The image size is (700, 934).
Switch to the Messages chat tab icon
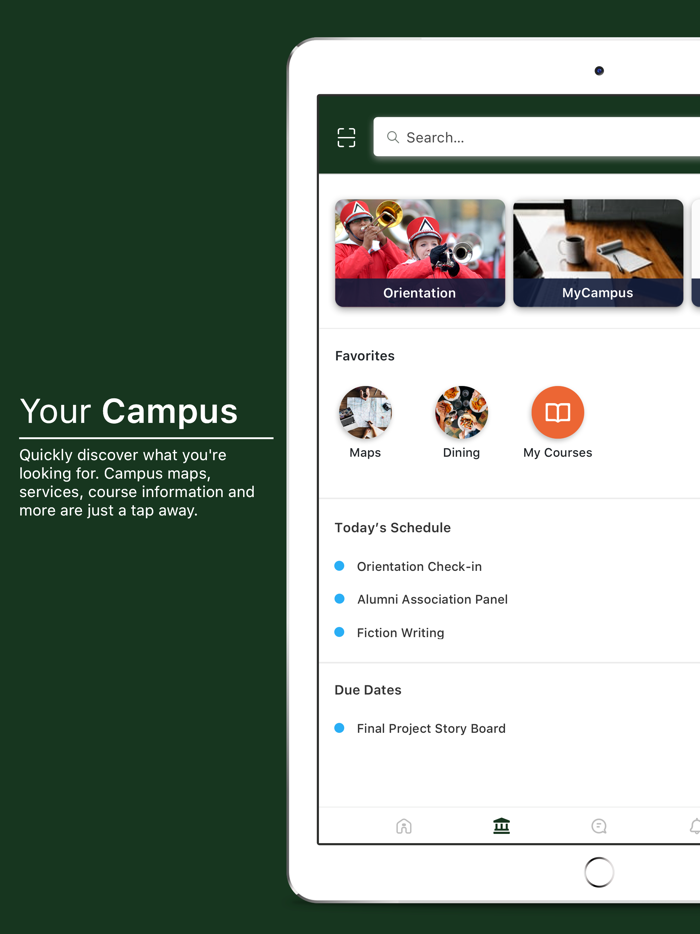(x=599, y=826)
